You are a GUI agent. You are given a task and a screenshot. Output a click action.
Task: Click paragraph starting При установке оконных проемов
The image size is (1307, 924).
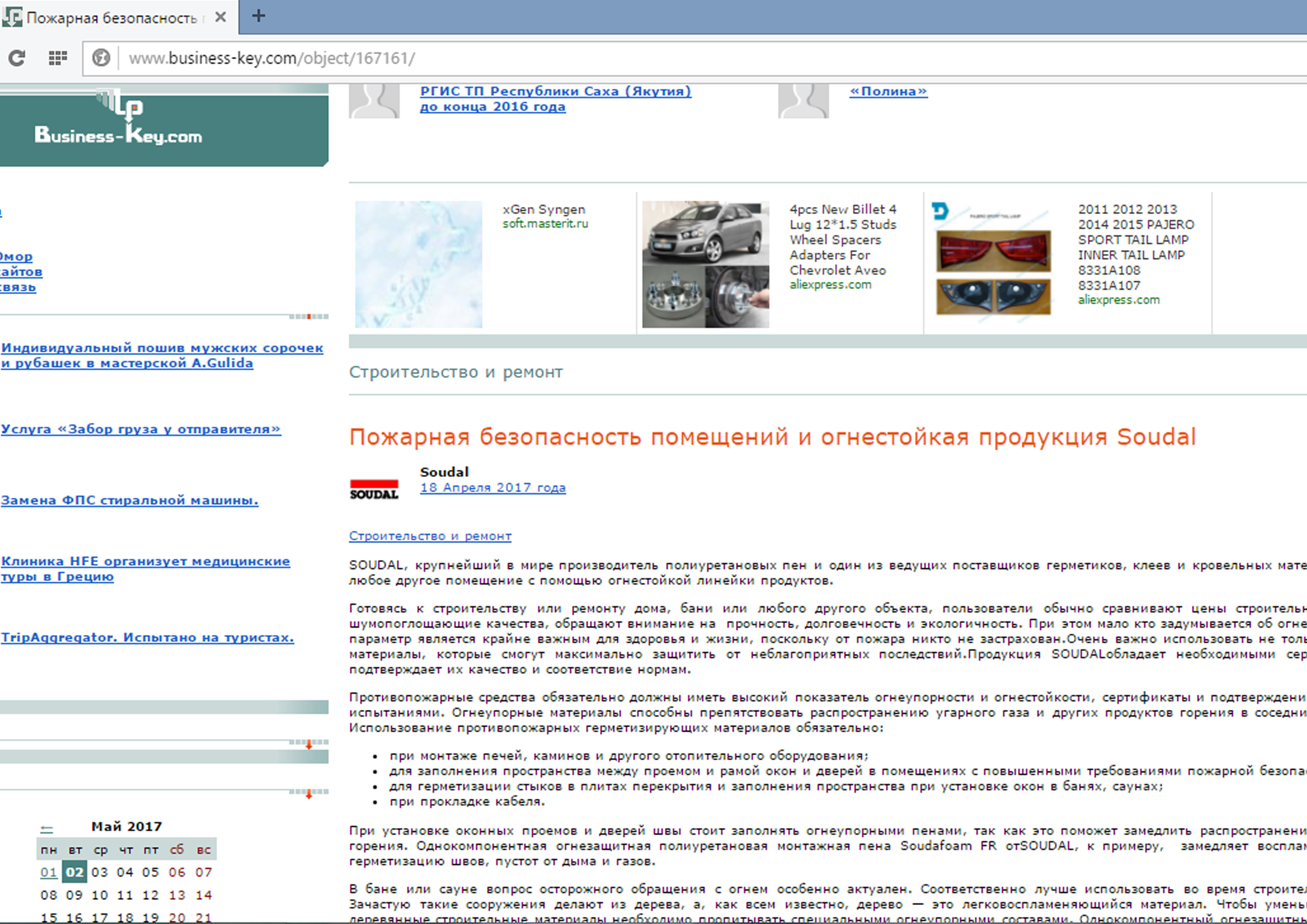[828, 847]
